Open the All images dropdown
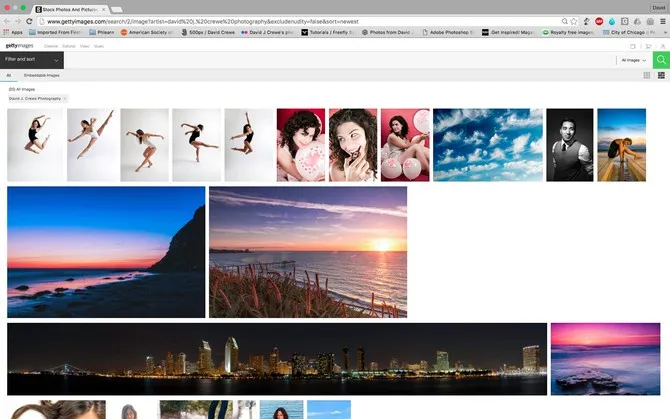Viewport: 670px width, 419px height. tap(633, 60)
